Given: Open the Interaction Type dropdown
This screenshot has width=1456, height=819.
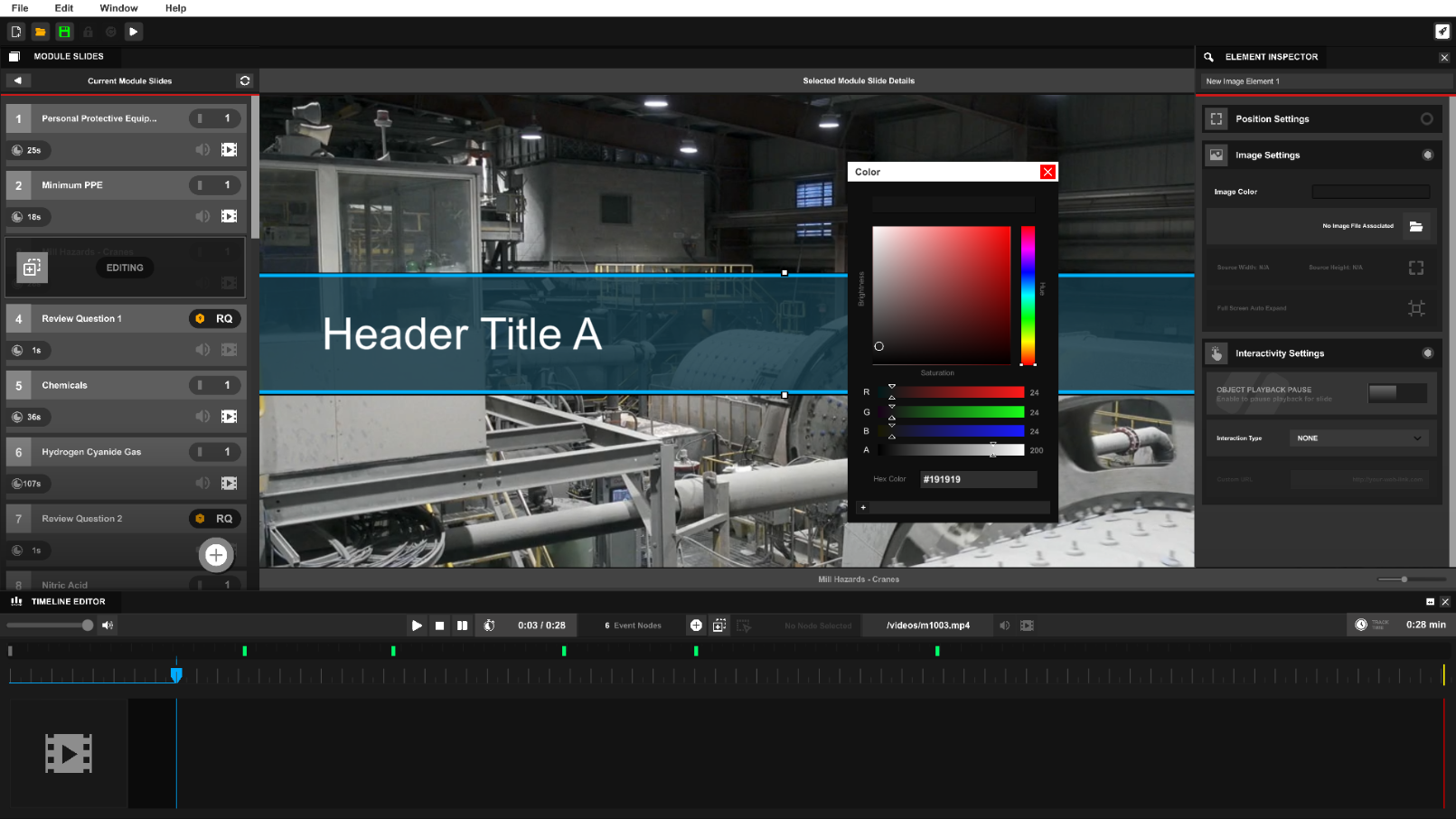Looking at the screenshot, I should point(1358,438).
